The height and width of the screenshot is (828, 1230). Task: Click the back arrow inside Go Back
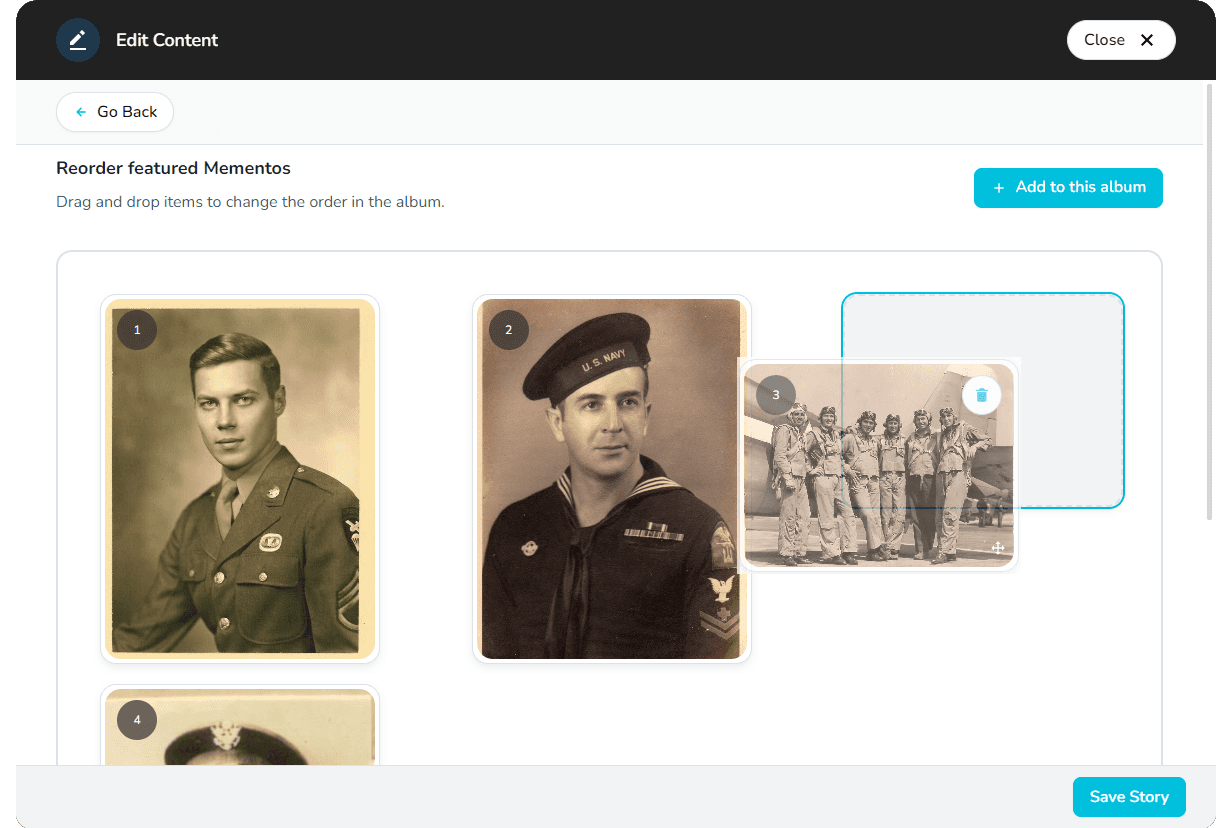(79, 112)
